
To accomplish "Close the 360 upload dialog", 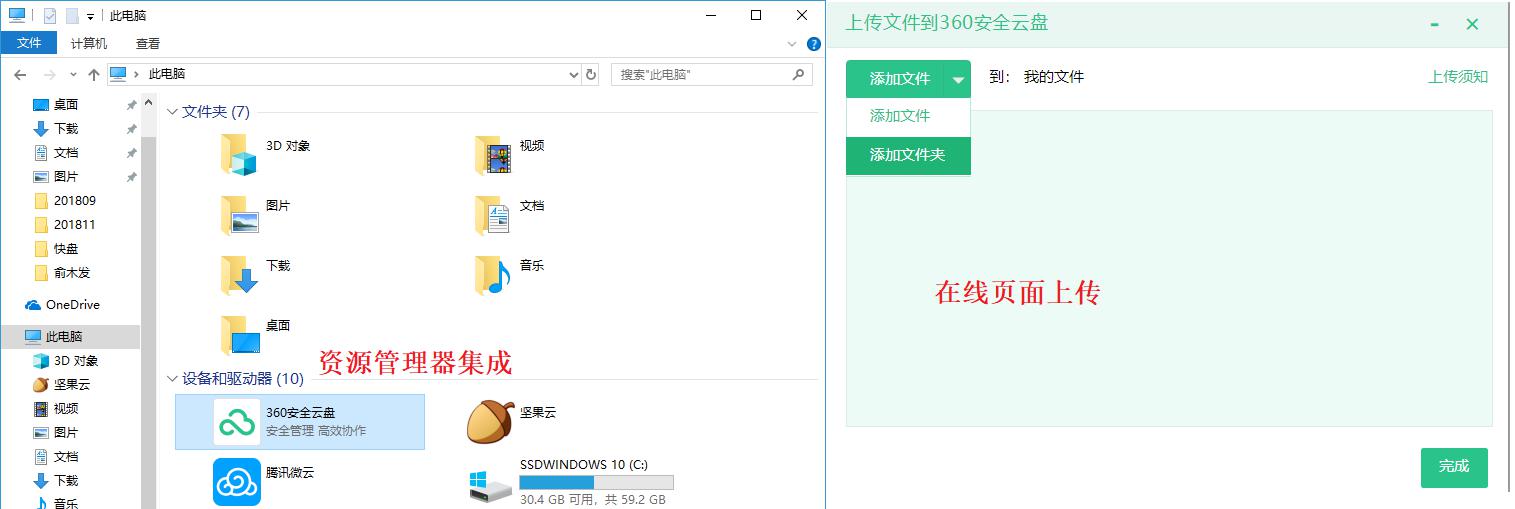I will (x=1472, y=24).
